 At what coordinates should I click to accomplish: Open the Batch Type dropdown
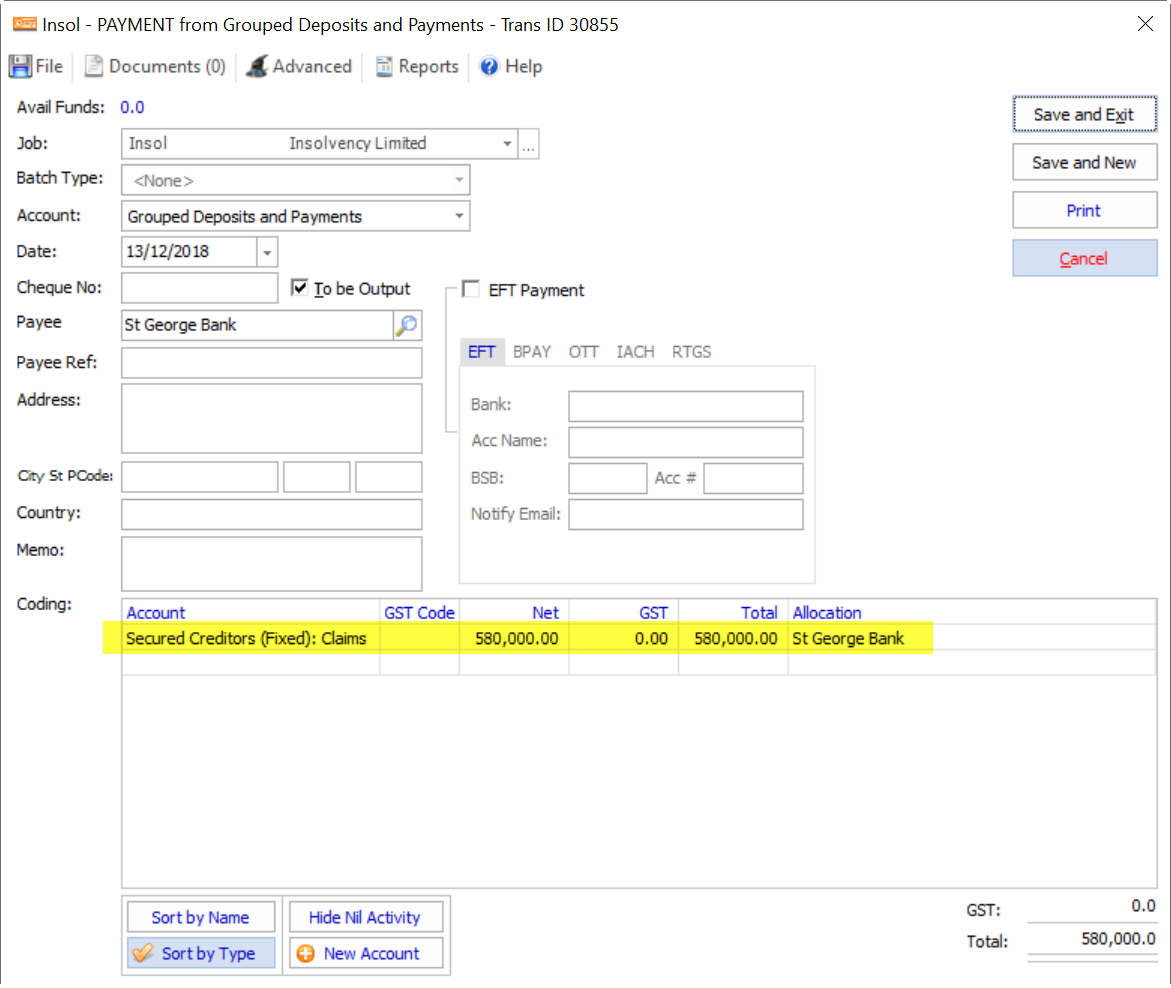[459, 180]
